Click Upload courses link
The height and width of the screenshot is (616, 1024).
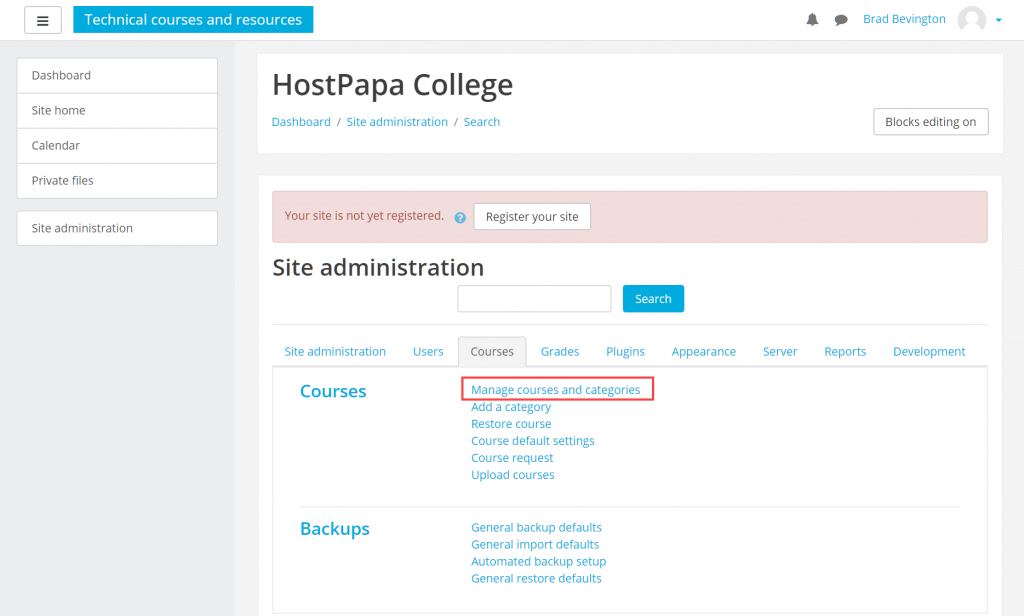pos(513,475)
